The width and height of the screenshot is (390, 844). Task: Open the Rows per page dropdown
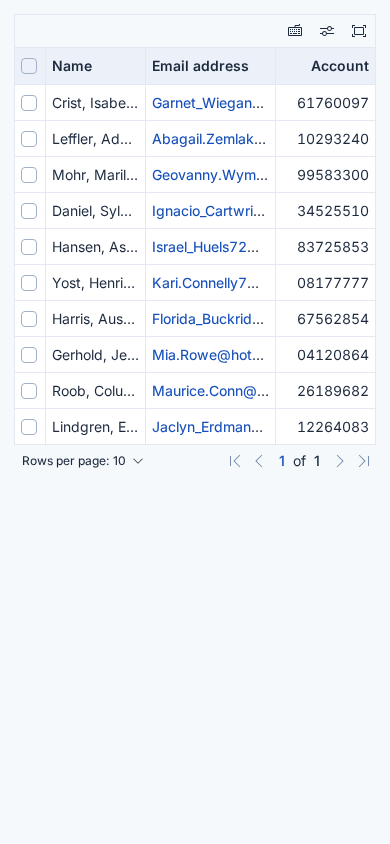[83, 461]
